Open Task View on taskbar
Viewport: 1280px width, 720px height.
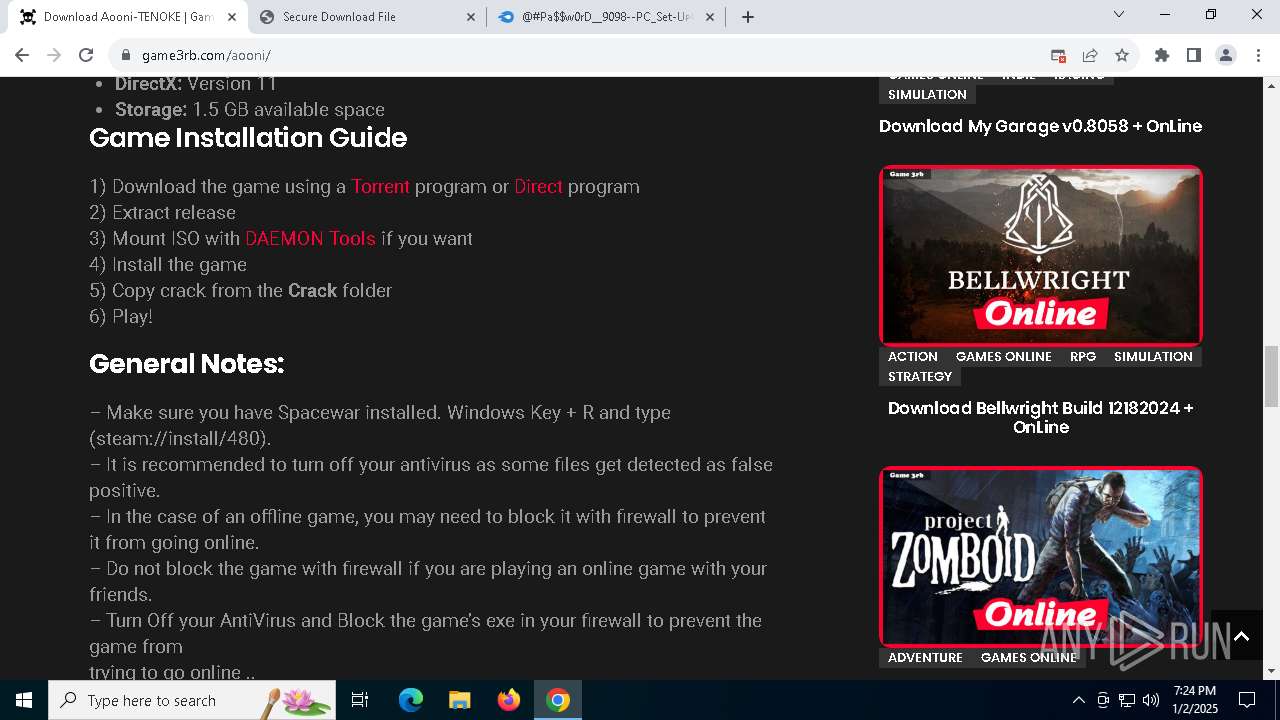360,700
